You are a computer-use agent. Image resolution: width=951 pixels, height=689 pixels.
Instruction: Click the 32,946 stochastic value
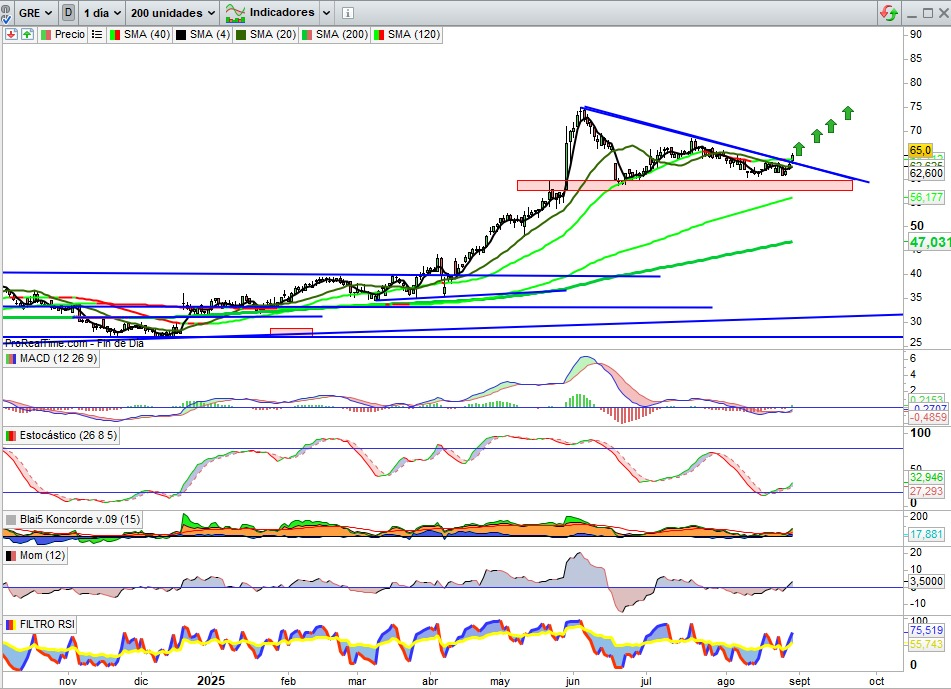click(926, 477)
